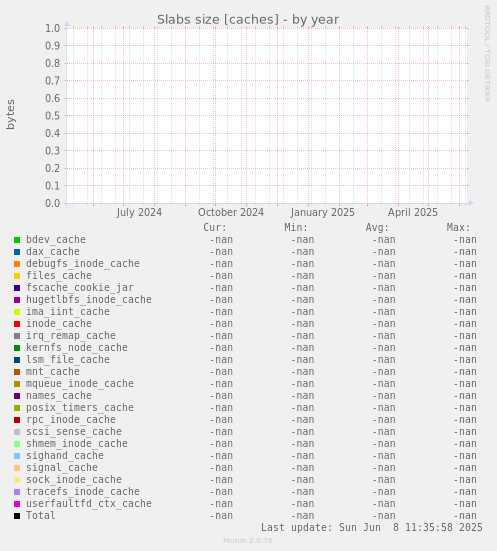The height and width of the screenshot is (551, 497).
Task: Click the 1.0 y-axis tick value
Action: point(52,28)
